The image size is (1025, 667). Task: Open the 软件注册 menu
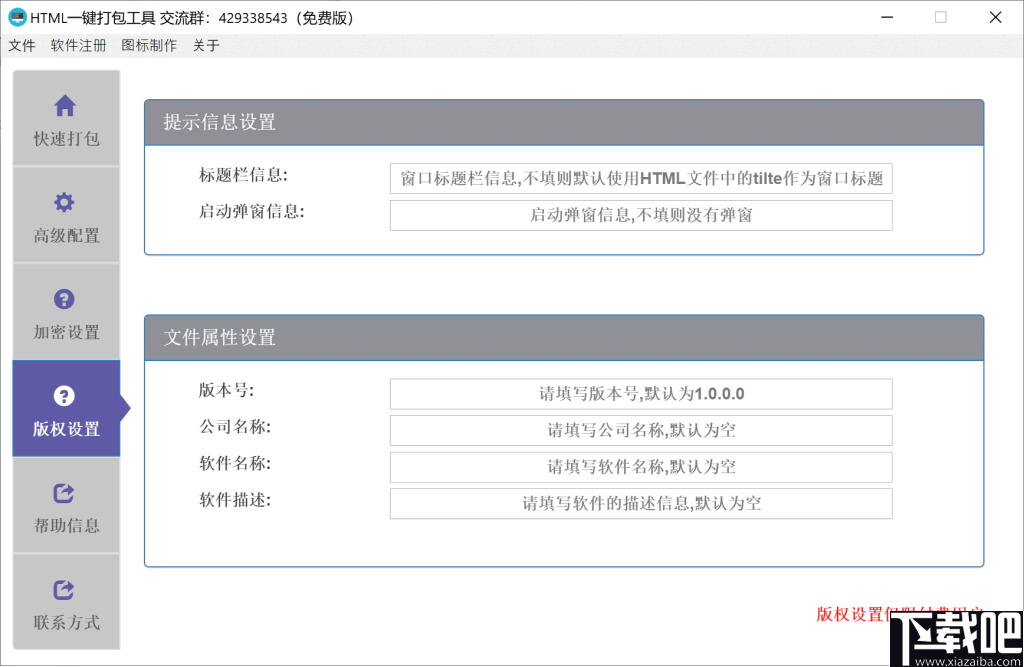tap(78, 45)
